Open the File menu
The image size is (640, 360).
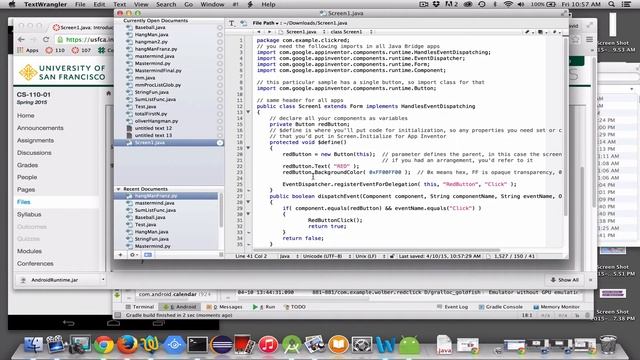[80, 4]
